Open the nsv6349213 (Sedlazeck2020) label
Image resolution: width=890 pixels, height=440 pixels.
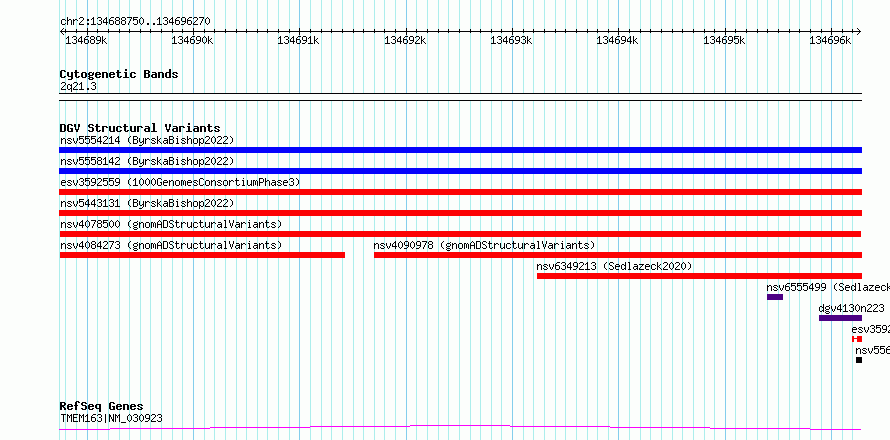click(614, 266)
